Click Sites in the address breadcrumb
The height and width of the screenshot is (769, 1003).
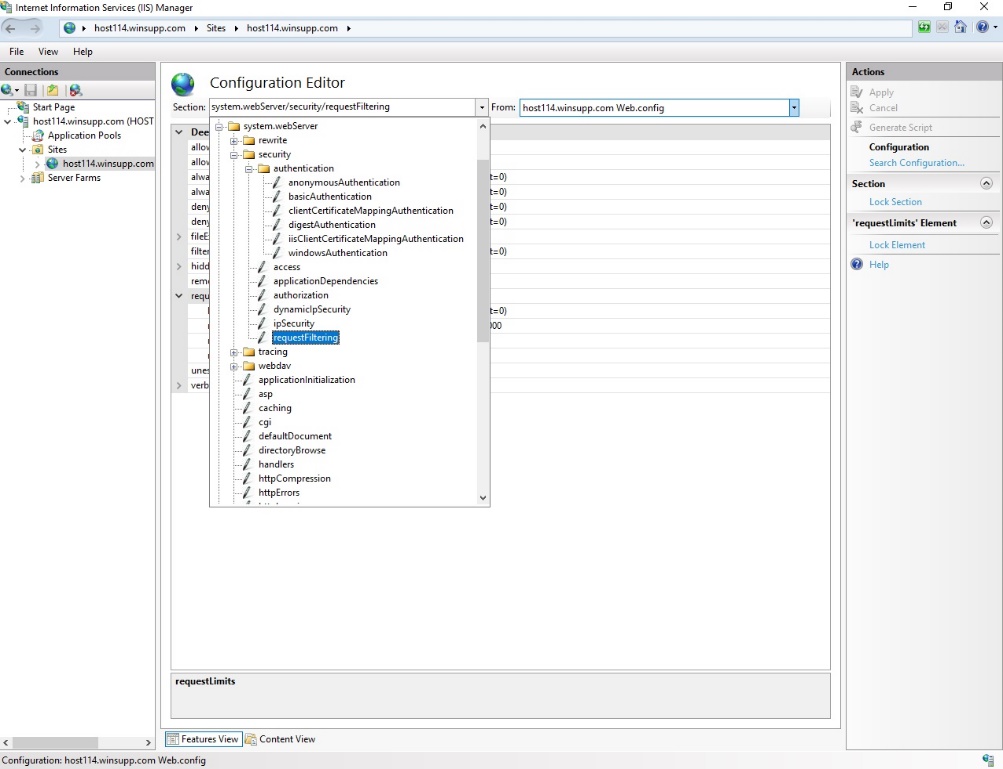216,28
